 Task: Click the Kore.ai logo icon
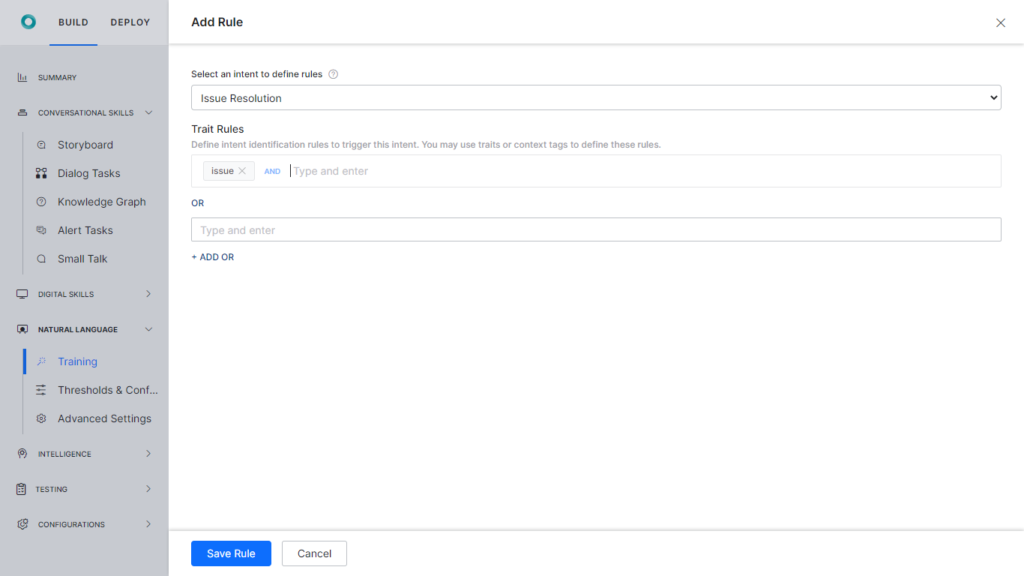pos(28,22)
